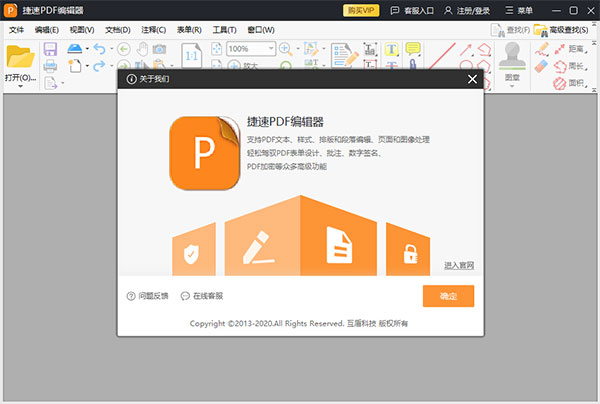Open the 视图(V) menu
This screenshot has height=404, width=600.
pos(82,30)
